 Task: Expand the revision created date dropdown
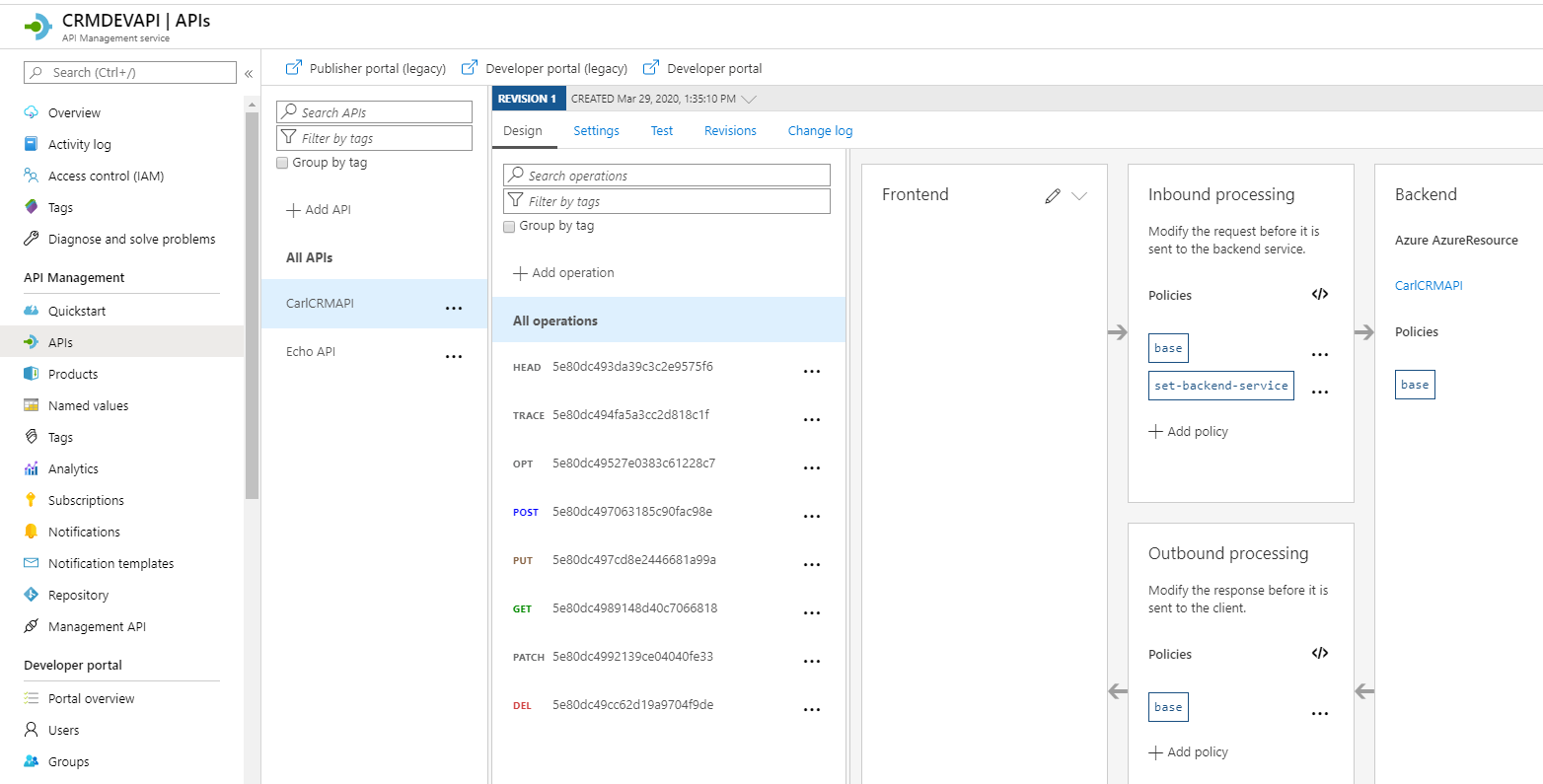(x=749, y=99)
